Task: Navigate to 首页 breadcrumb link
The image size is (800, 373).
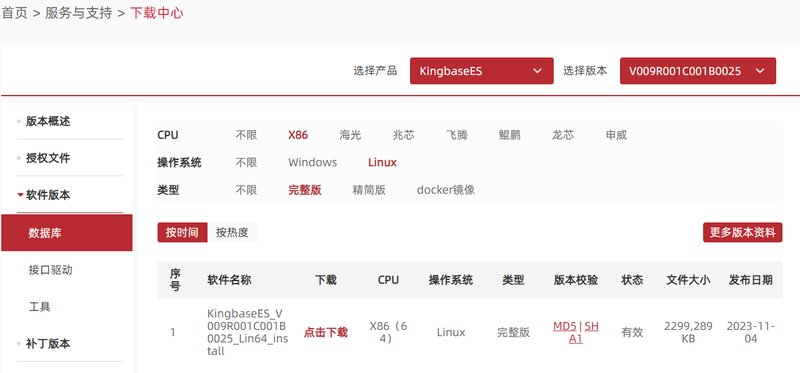Action: pyautogui.click(x=14, y=13)
